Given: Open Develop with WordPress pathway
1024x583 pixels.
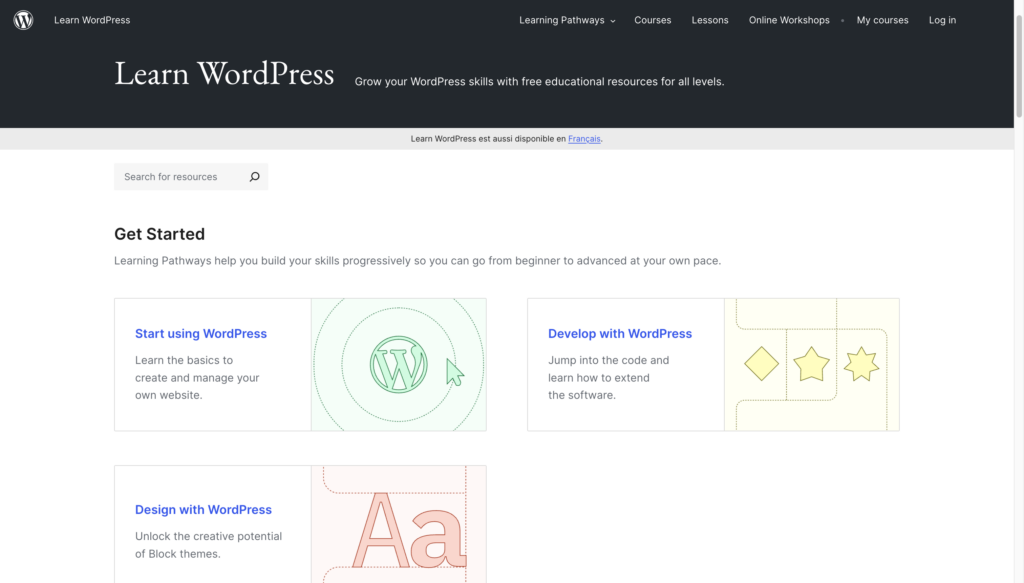Looking at the screenshot, I should coord(620,334).
